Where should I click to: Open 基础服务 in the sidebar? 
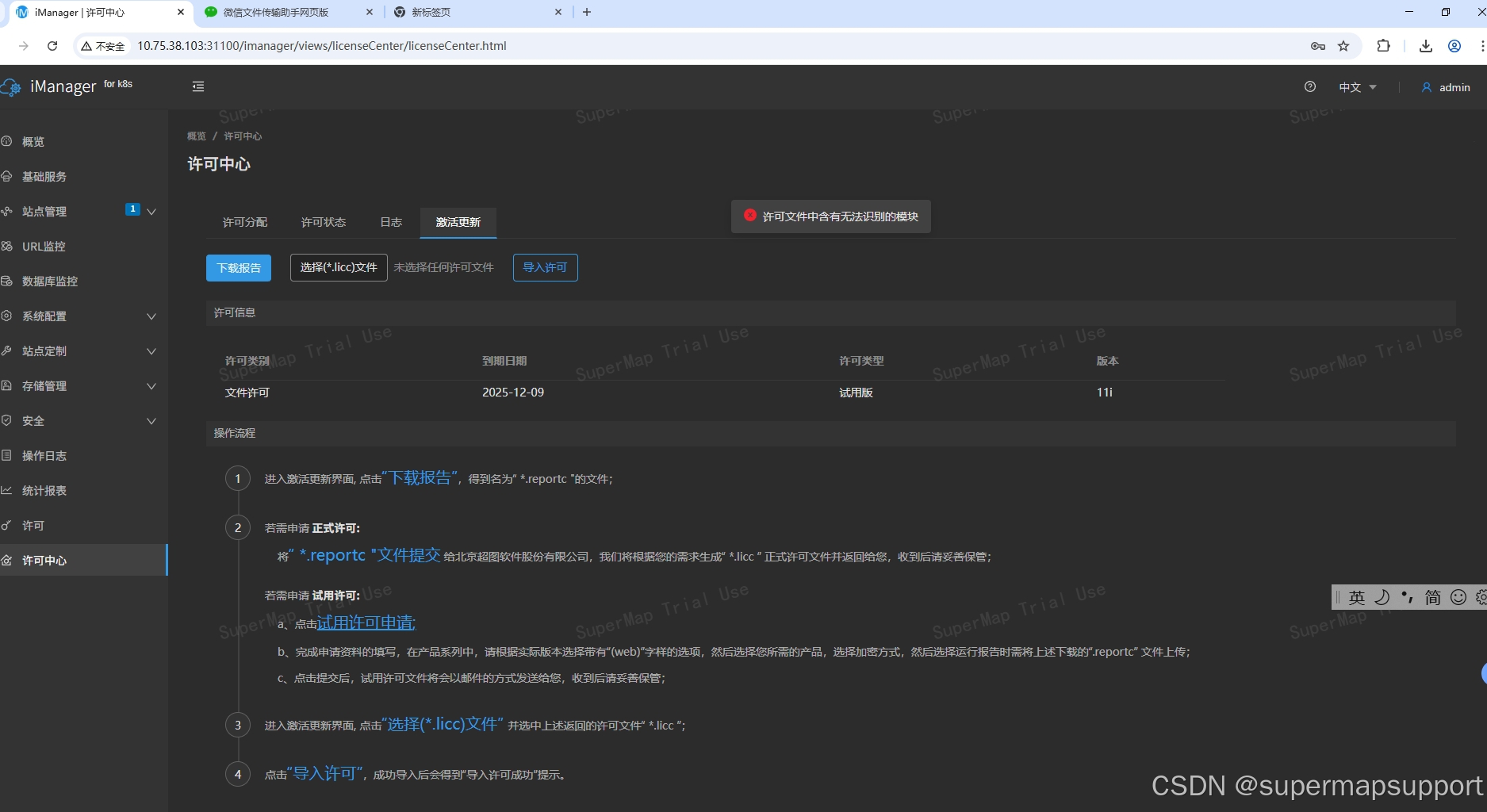coord(44,177)
